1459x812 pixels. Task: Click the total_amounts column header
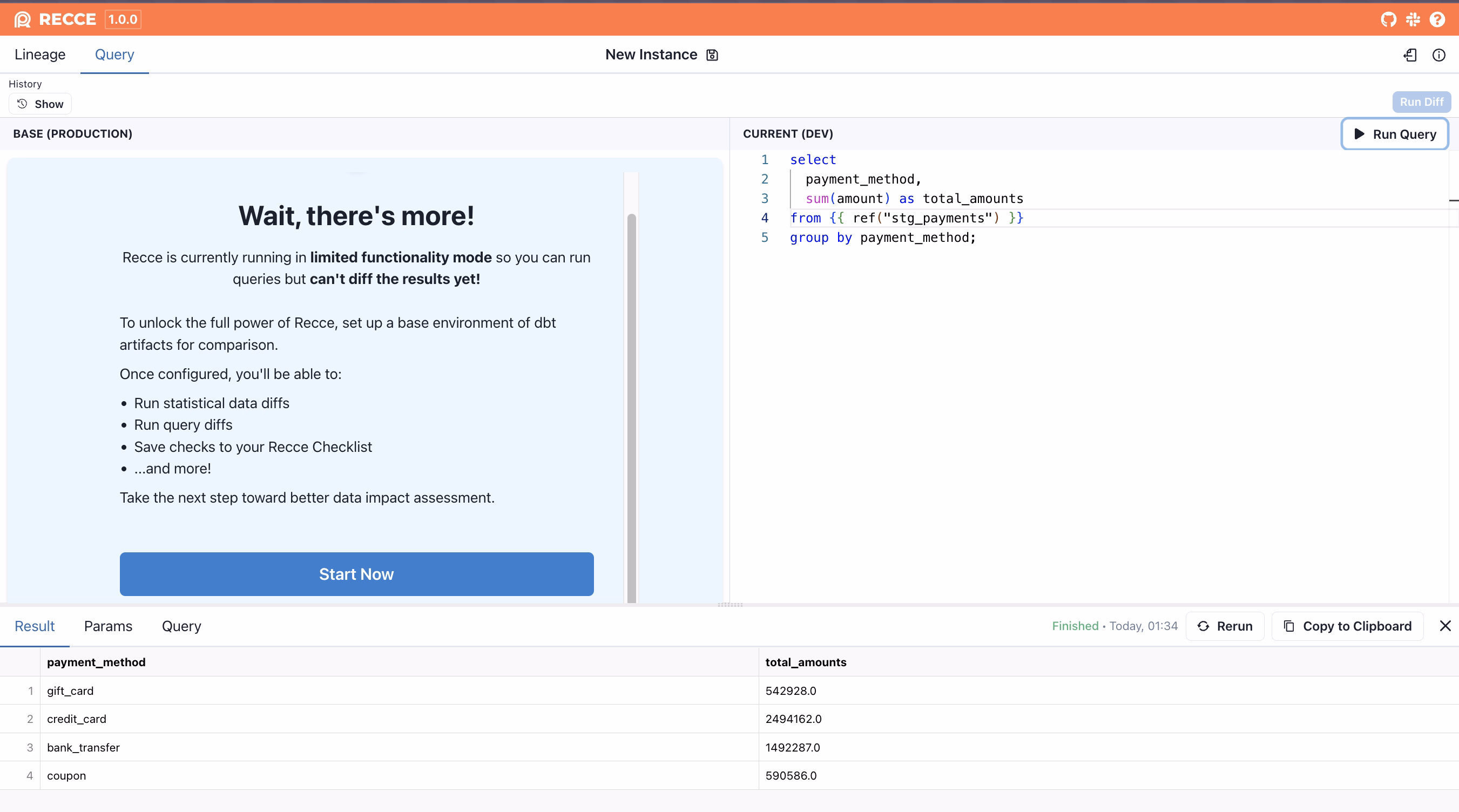(1109, 662)
